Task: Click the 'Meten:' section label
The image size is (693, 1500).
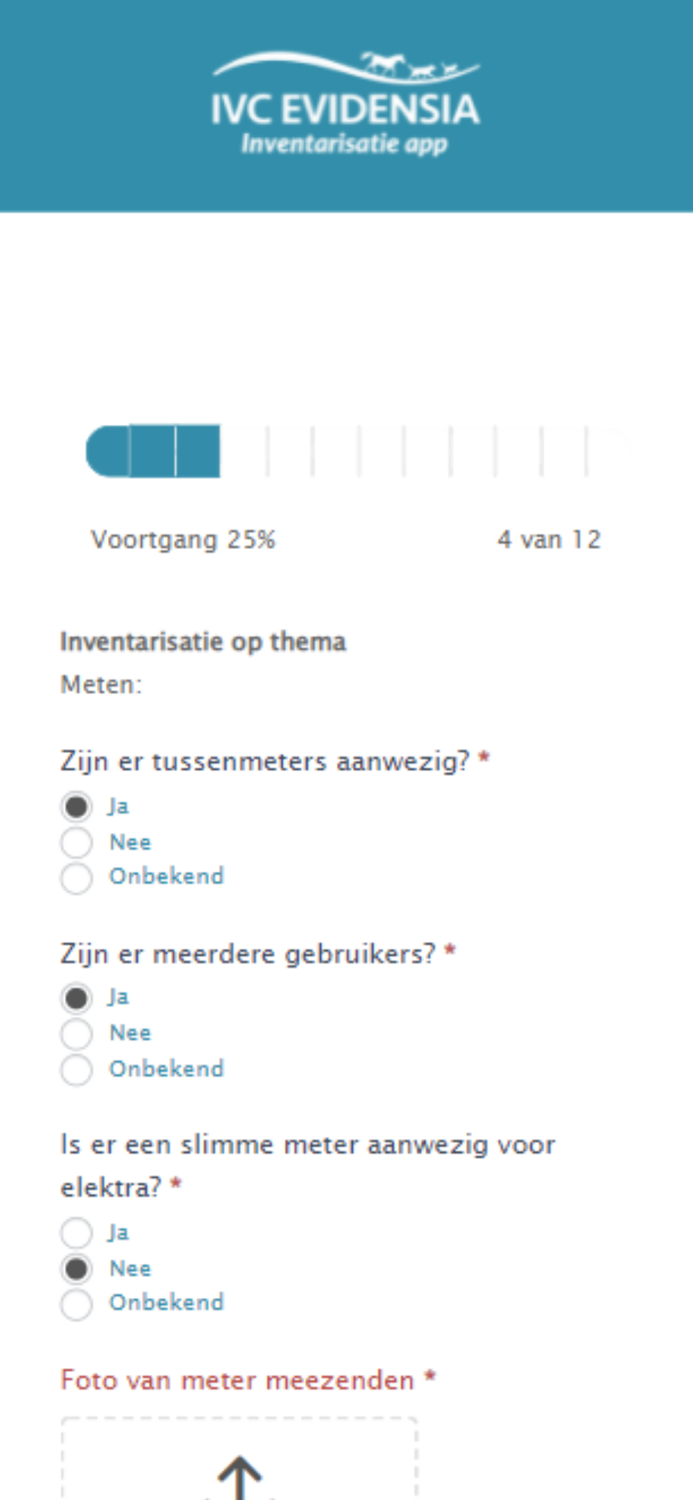Action: pyautogui.click(x=100, y=685)
